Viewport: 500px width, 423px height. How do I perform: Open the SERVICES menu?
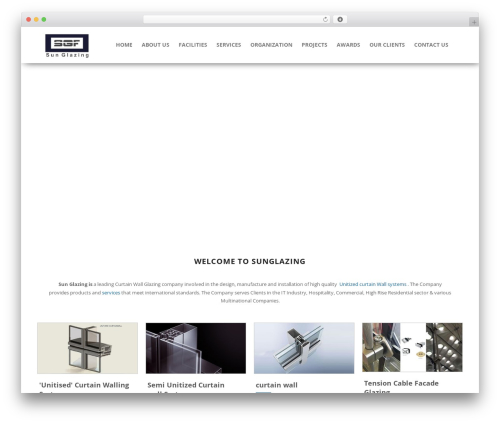point(229,45)
